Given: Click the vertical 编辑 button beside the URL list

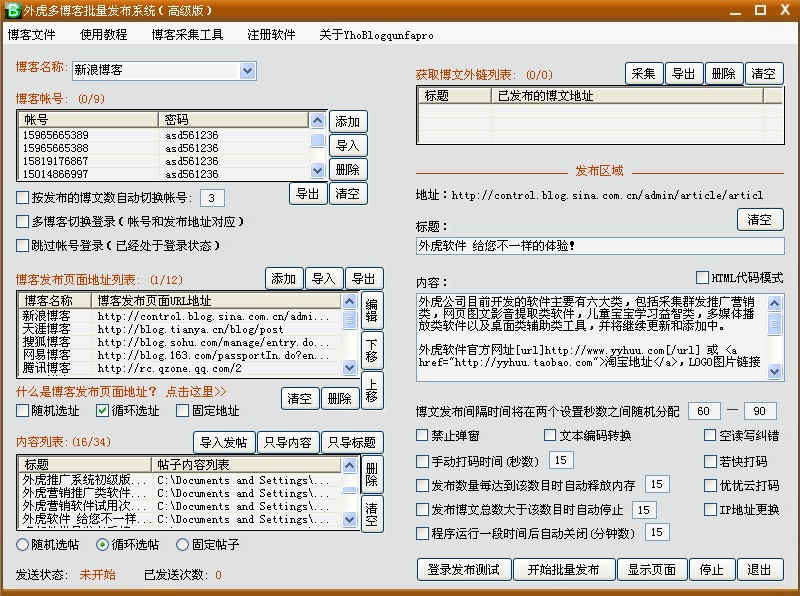Looking at the screenshot, I should pos(372,310).
